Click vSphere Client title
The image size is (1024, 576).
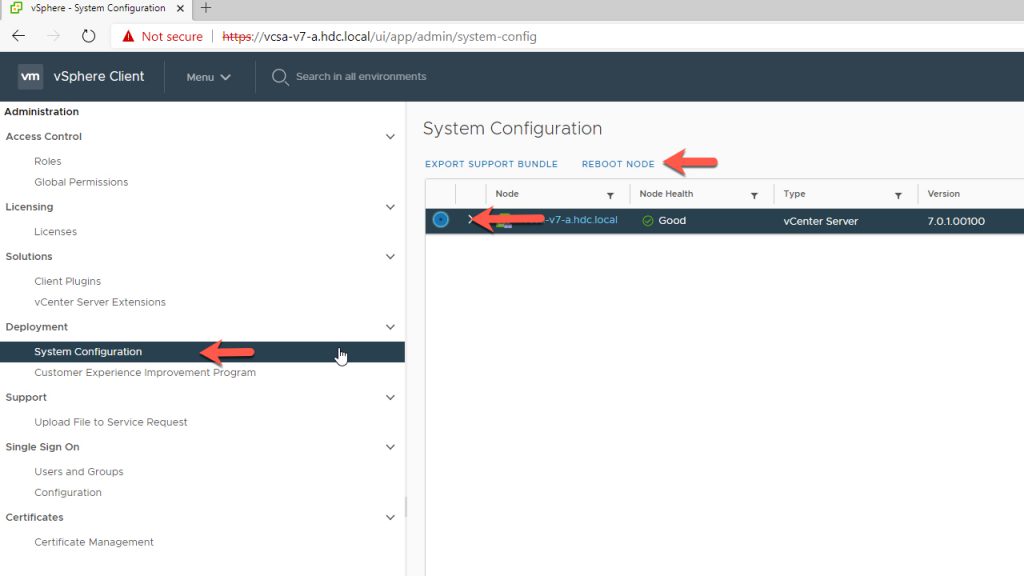(99, 76)
